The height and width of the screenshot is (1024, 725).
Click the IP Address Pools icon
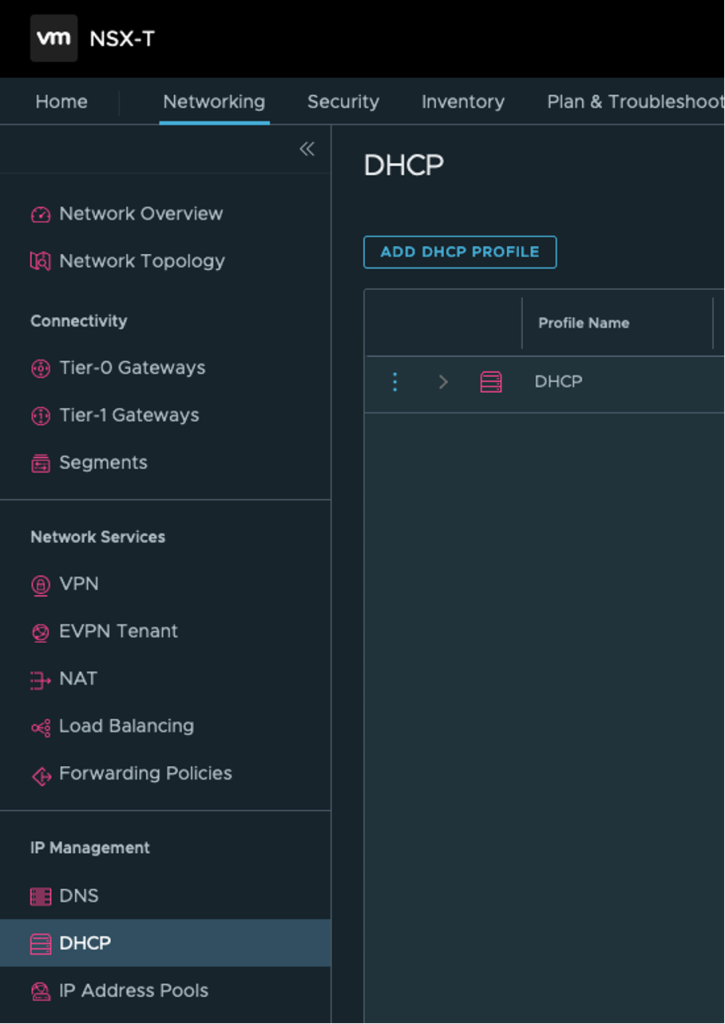coord(40,991)
